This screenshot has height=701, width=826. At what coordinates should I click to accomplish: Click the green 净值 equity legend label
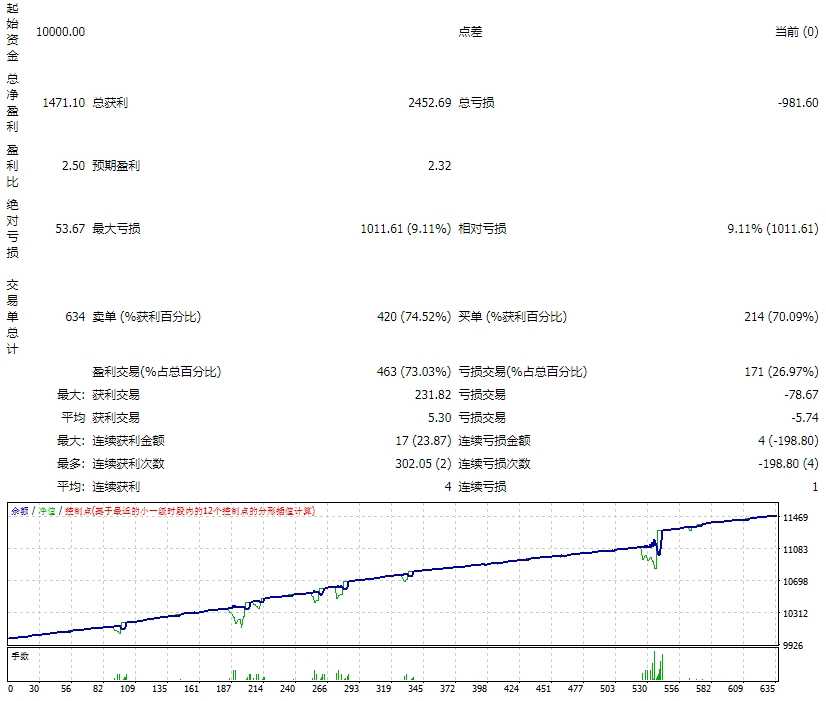pyautogui.click(x=47, y=510)
